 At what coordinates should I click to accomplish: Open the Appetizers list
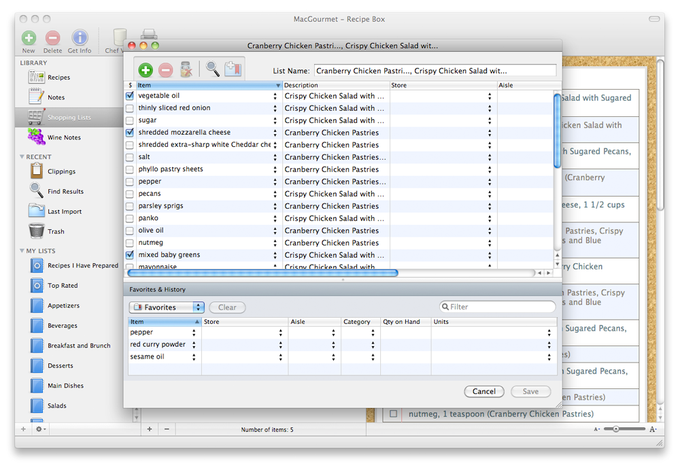63,305
